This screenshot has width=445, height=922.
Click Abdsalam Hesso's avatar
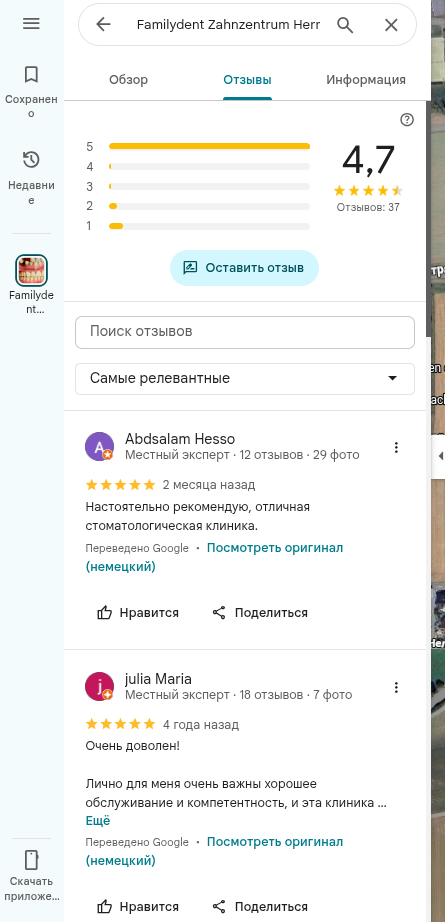coord(99,446)
